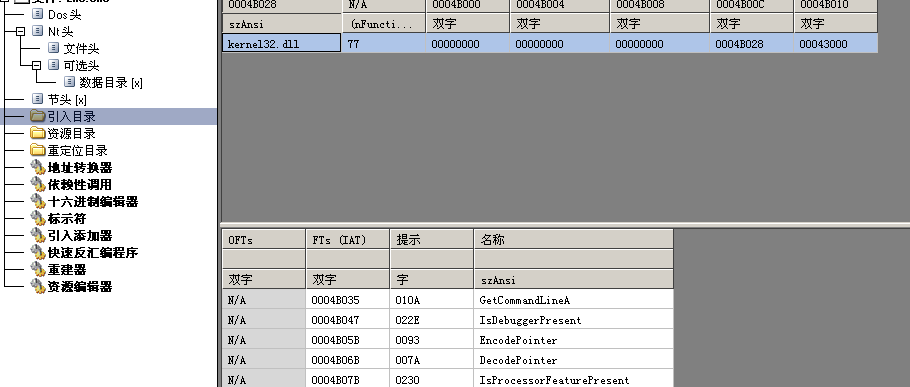This screenshot has width=910, height=387.
Task: Click the 地址转换器 tool icon
Action: [x=38, y=168]
